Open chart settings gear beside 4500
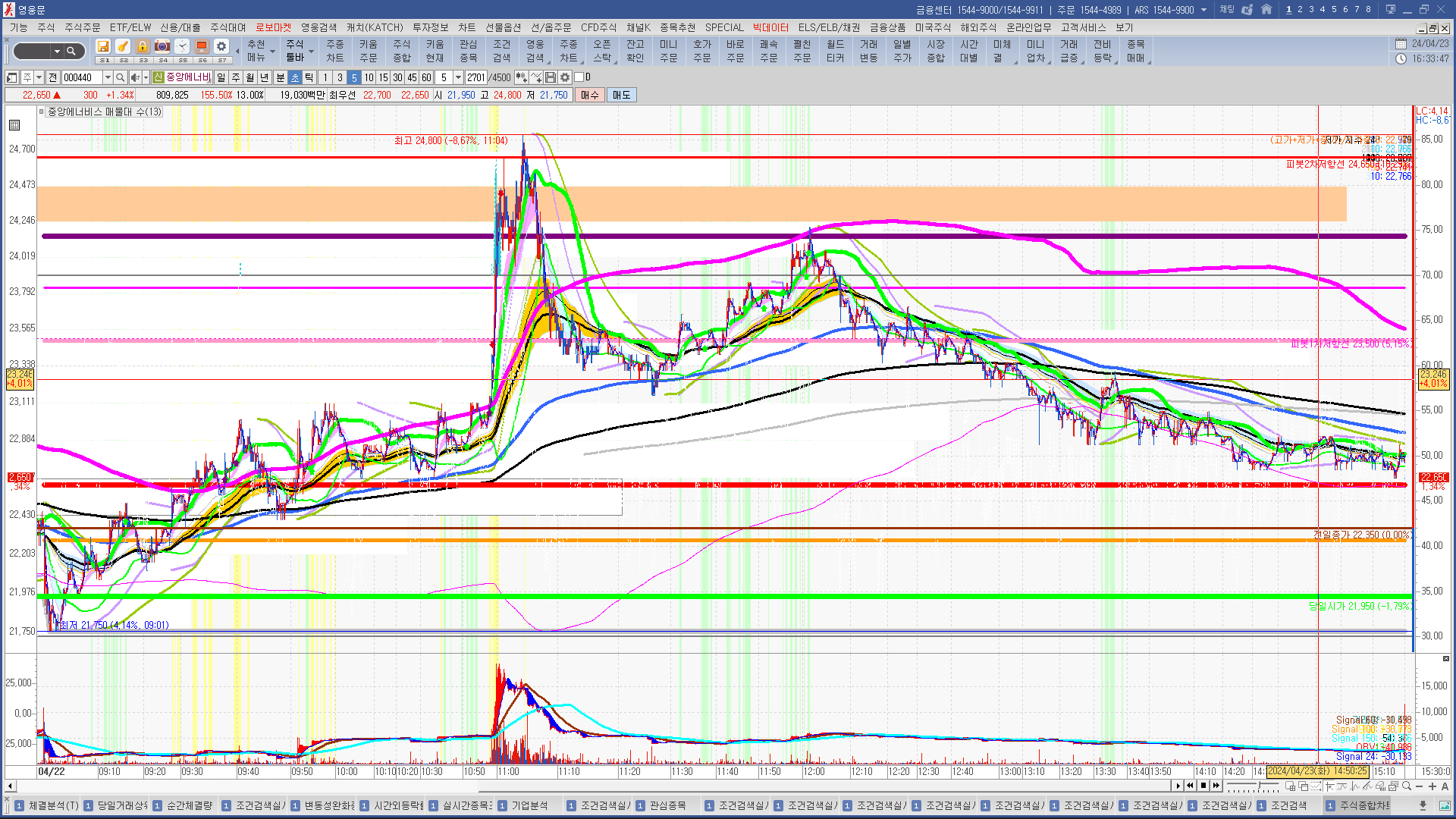 click(x=565, y=77)
